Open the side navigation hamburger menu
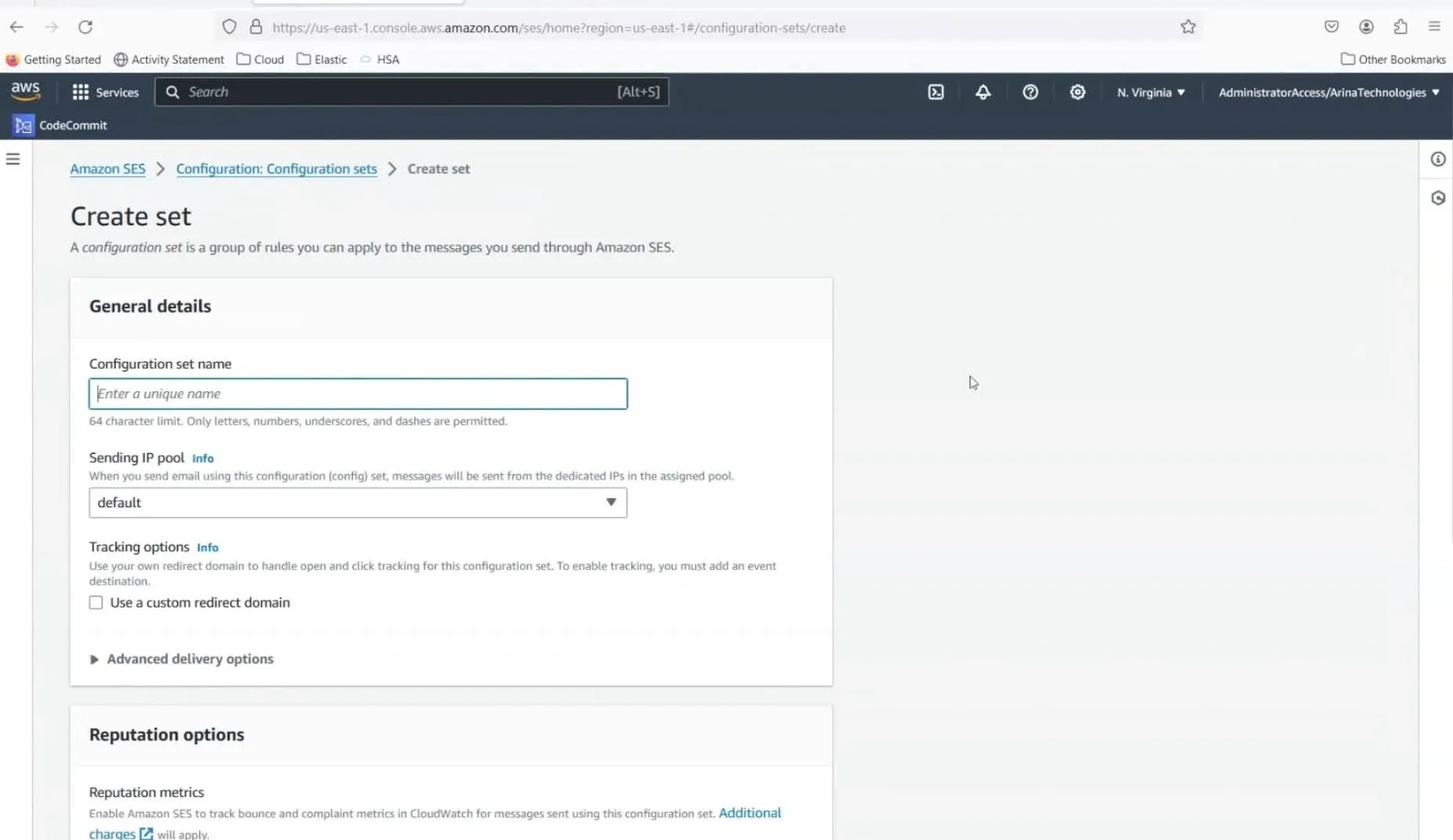Image resolution: width=1453 pixels, height=840 pixels. (13, 160)
